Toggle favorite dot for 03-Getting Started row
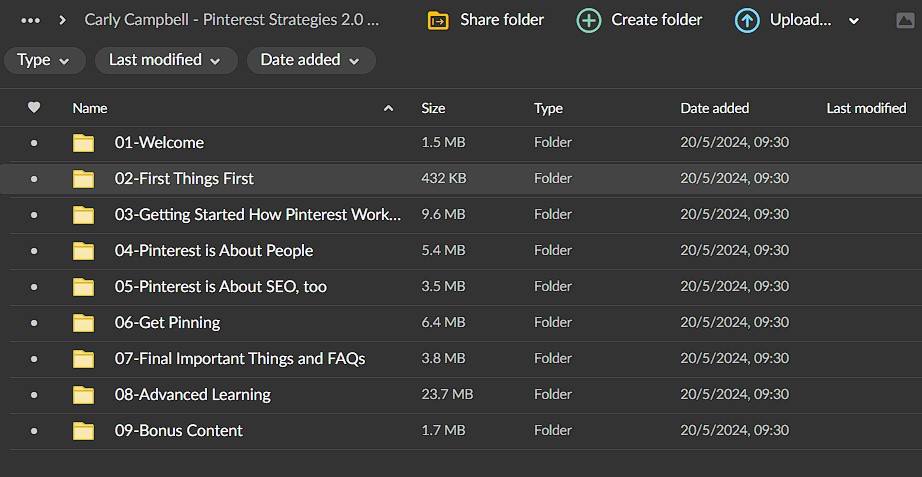 (34, 215)
